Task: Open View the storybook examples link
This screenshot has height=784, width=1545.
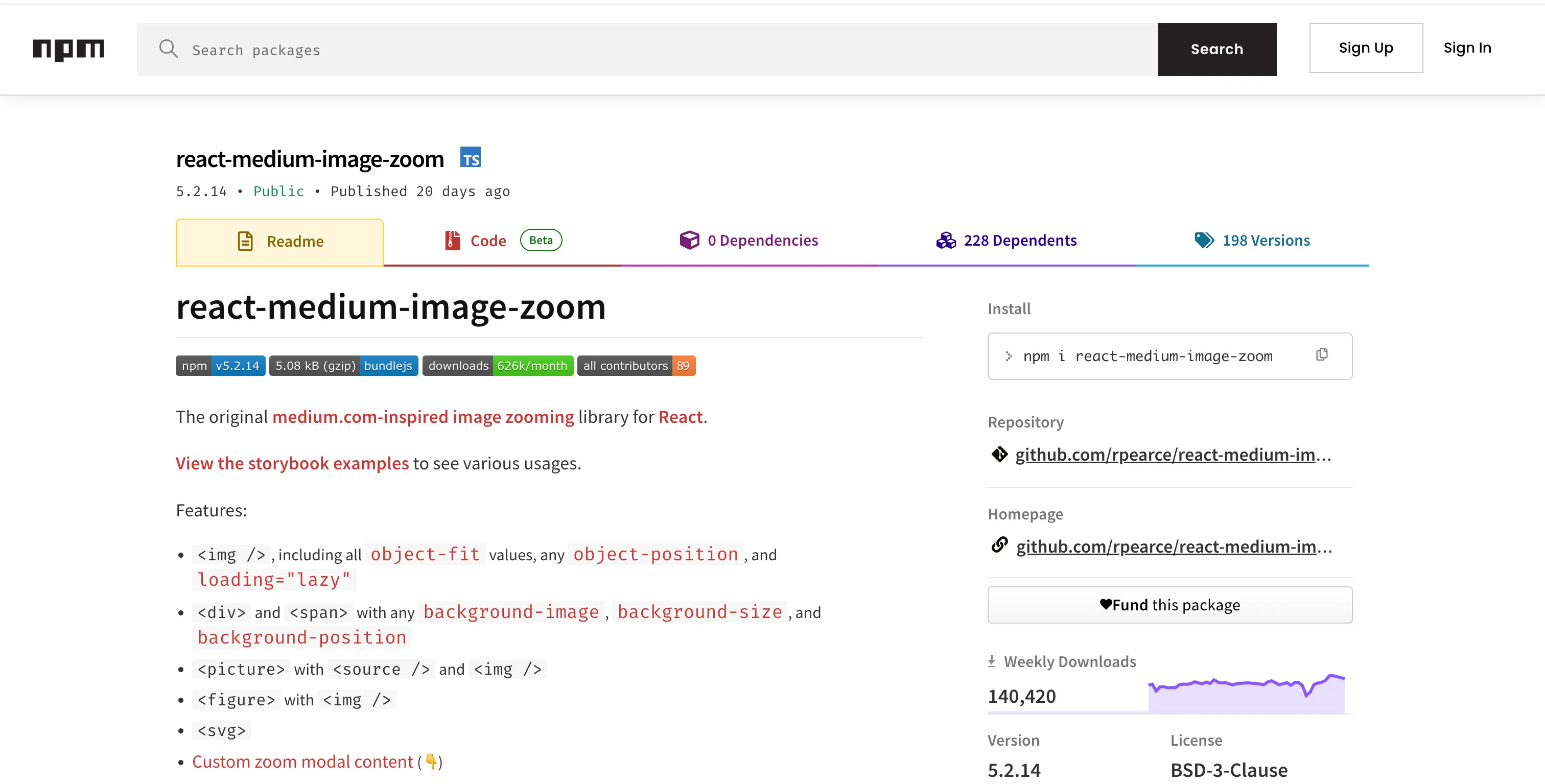Action: [x=292, y=463]
